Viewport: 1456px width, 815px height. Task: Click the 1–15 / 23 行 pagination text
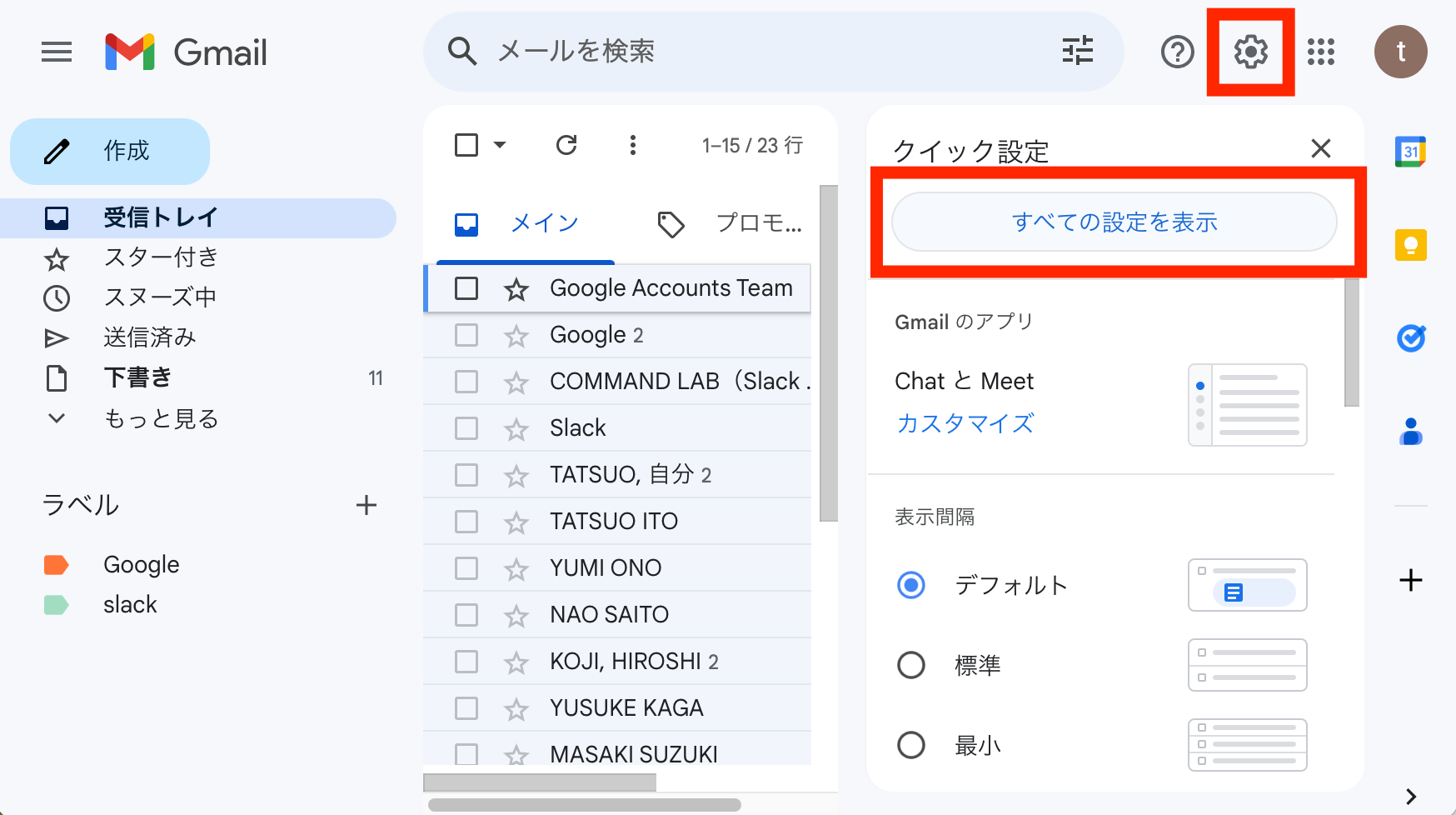752,146
